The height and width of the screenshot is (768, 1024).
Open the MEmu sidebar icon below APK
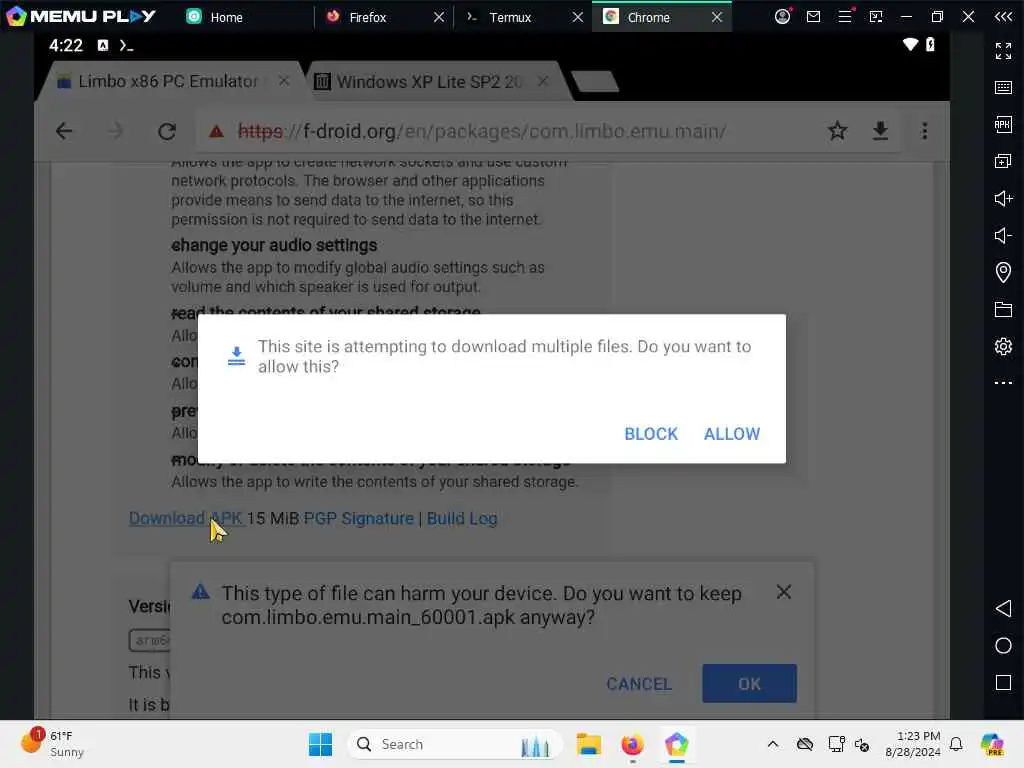pyautogui.click(x=1003, y=161)
